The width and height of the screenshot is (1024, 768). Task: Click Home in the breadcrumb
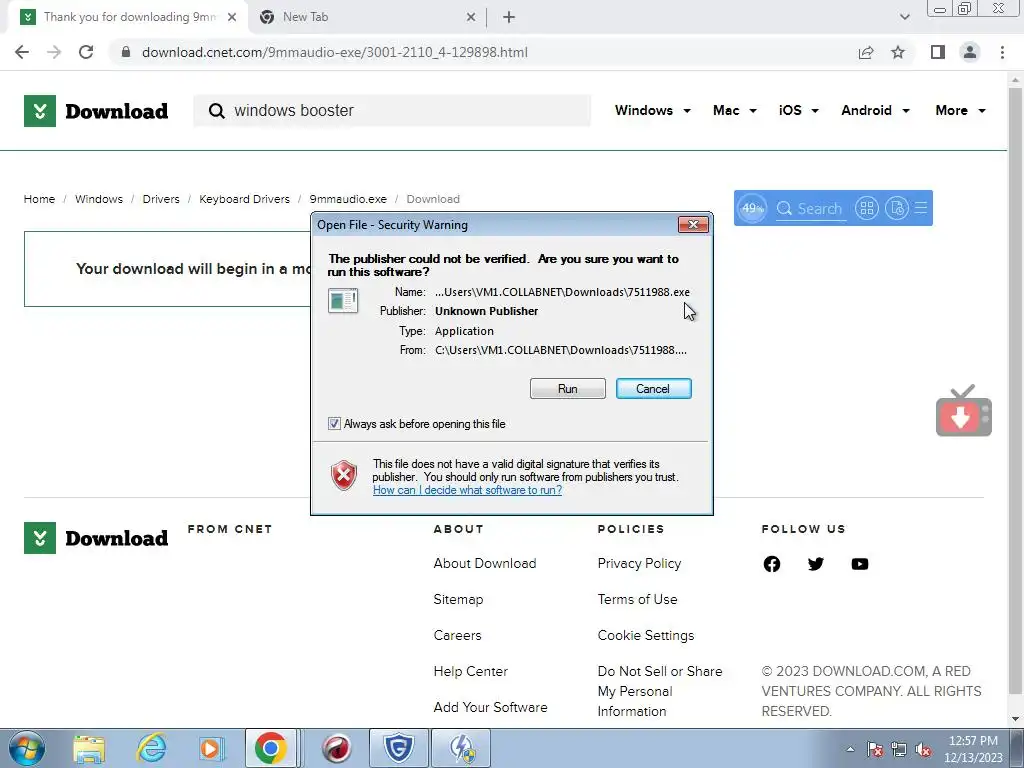pyautogui.click(x=39, y=199)
